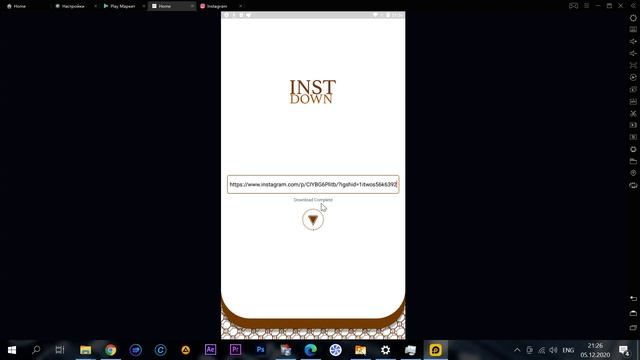Open the operation recorder icon
The width and height of the screenshot is (640, 360).
pos(633,78)
